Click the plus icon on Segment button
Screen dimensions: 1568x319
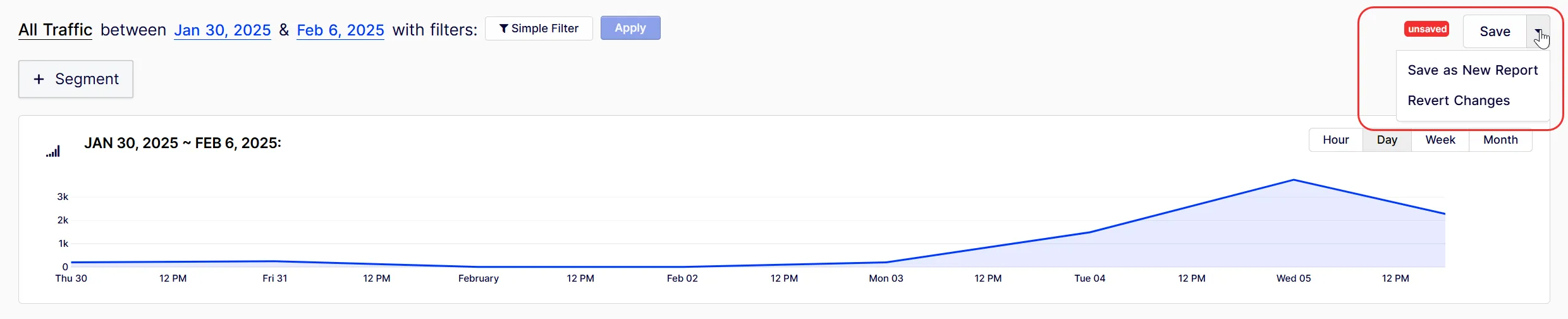click(x=39, y=79)
